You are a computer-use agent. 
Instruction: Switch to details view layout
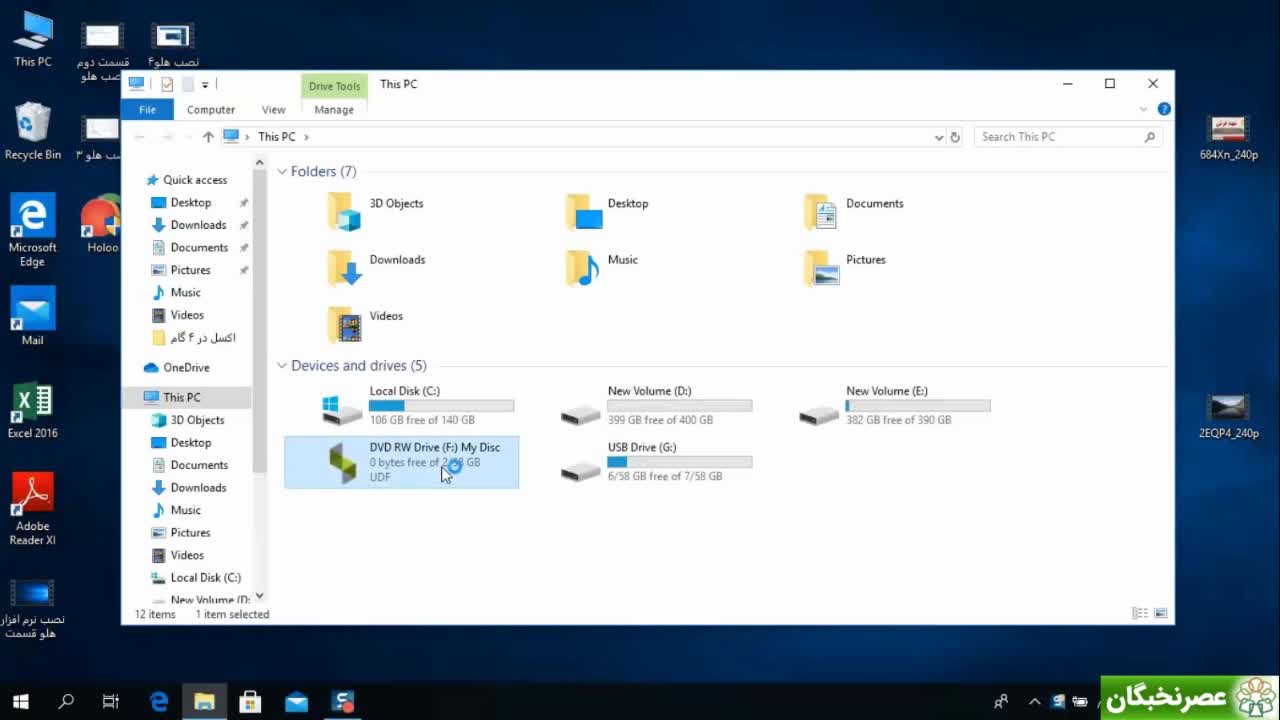pyautogui.click(x=1139, y=613)
